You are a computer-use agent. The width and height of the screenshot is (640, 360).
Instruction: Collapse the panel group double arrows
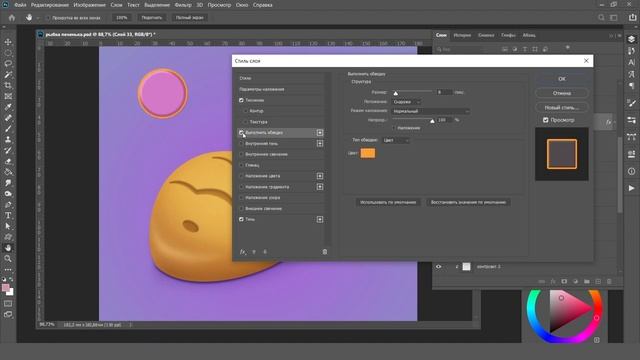tap(611, 36)
